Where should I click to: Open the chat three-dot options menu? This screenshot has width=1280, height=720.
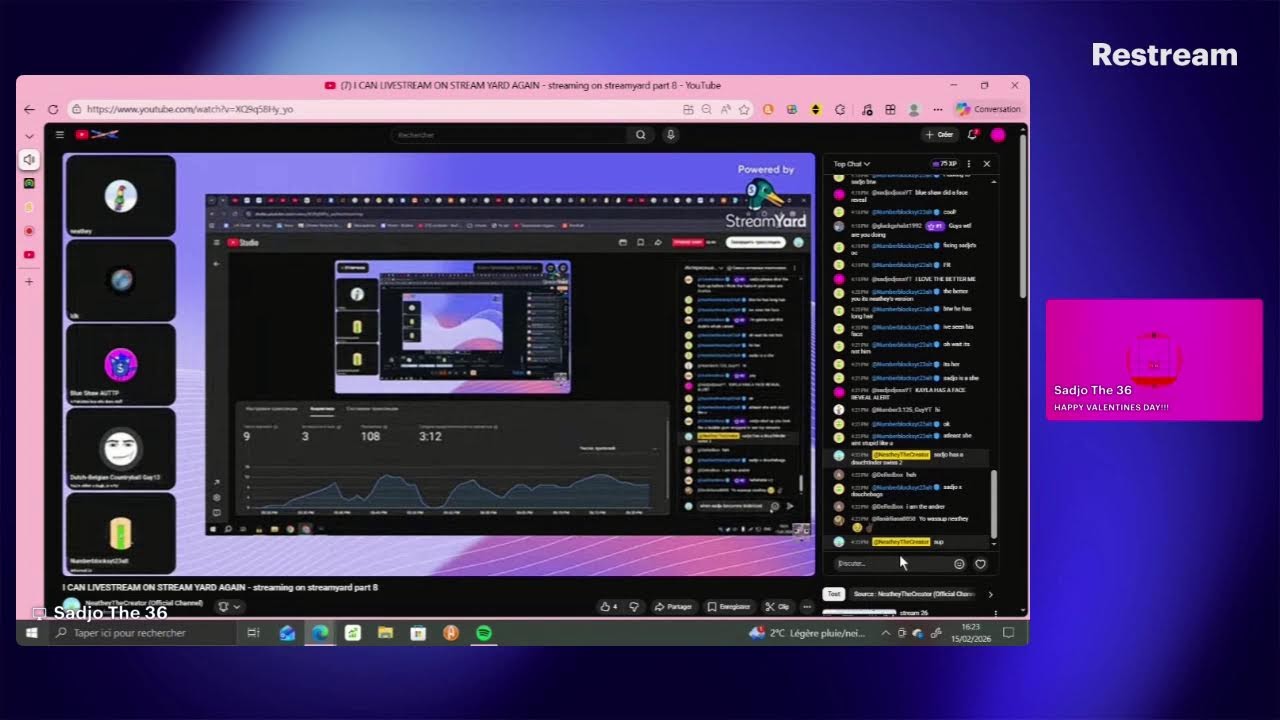(x=969, y=164)
